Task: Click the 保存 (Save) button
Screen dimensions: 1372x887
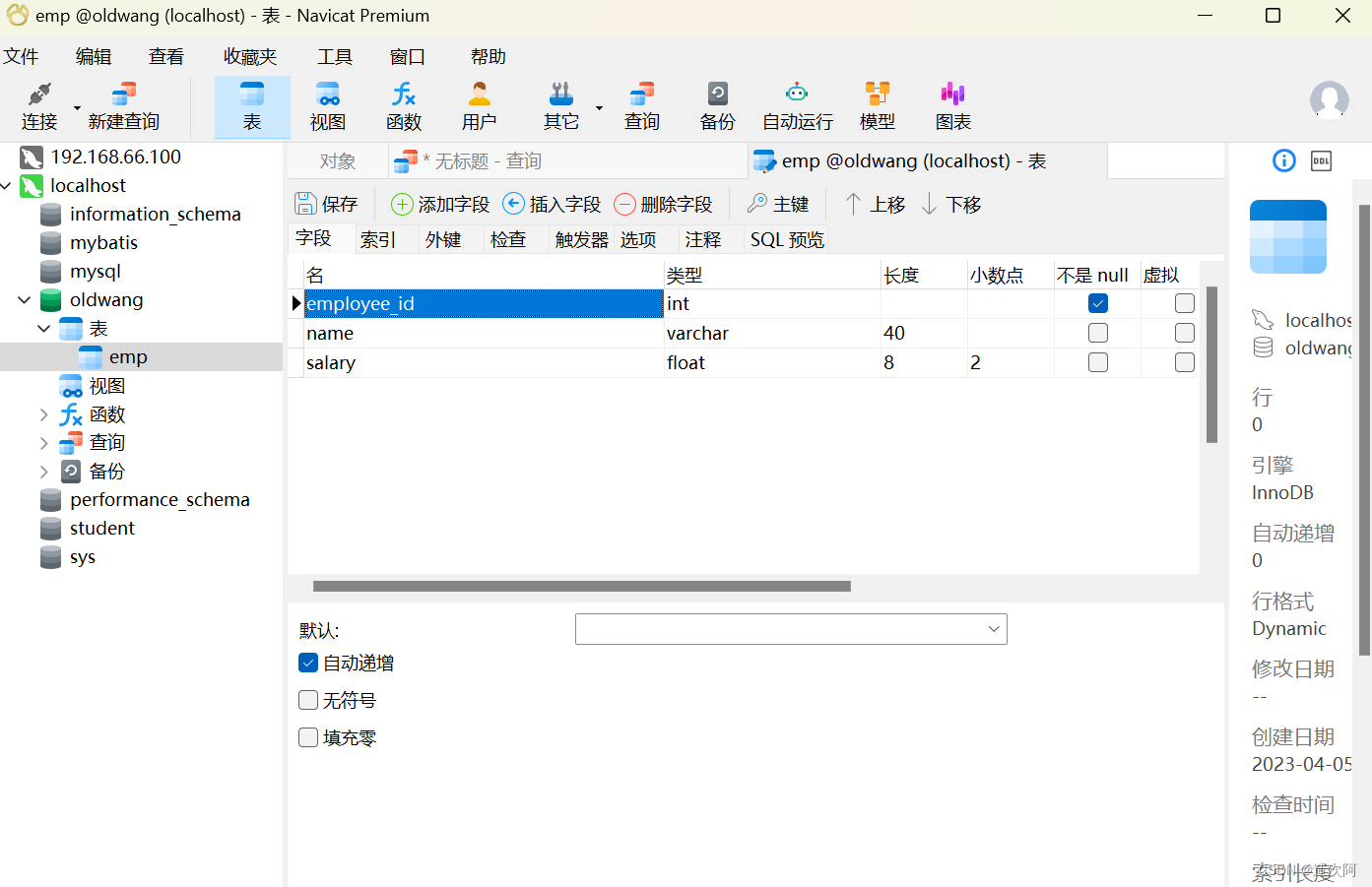Action: (327, 204)
